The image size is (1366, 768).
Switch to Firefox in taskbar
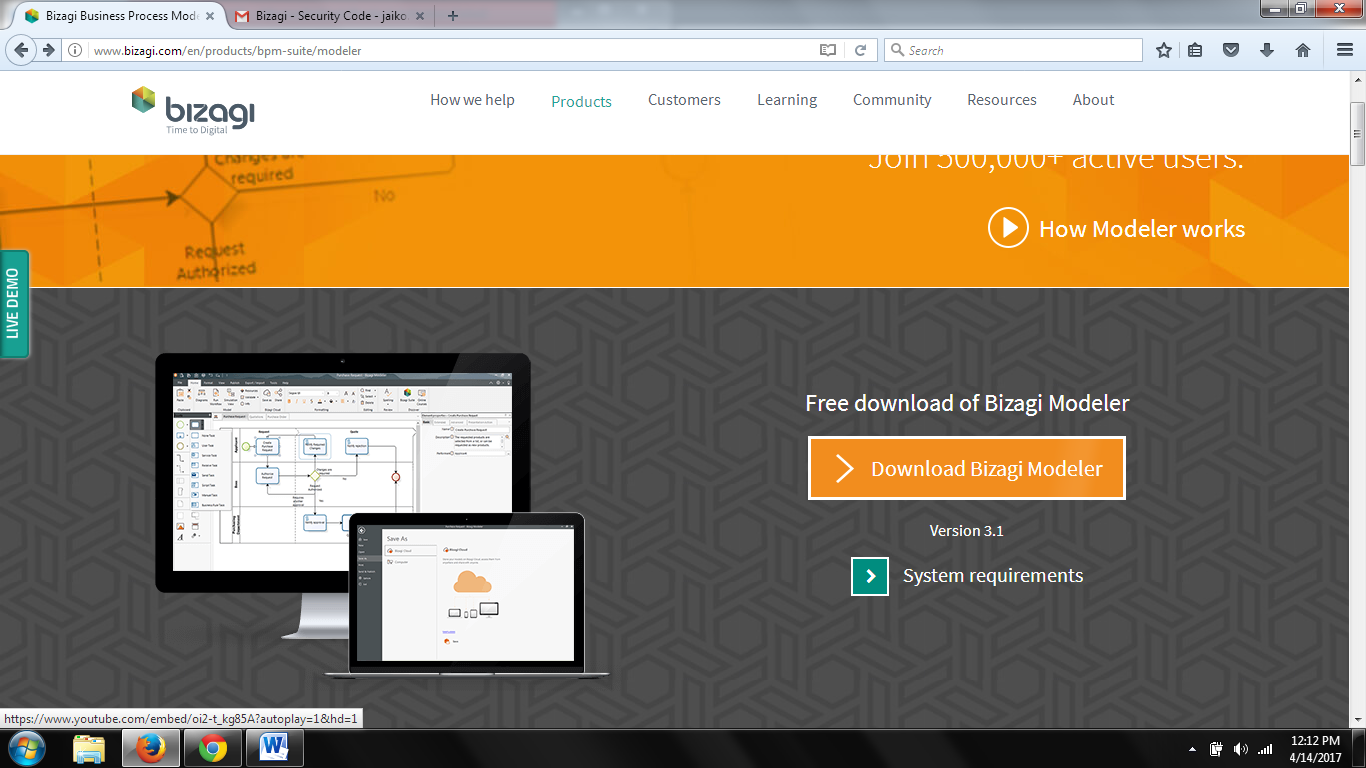[151, 748]
